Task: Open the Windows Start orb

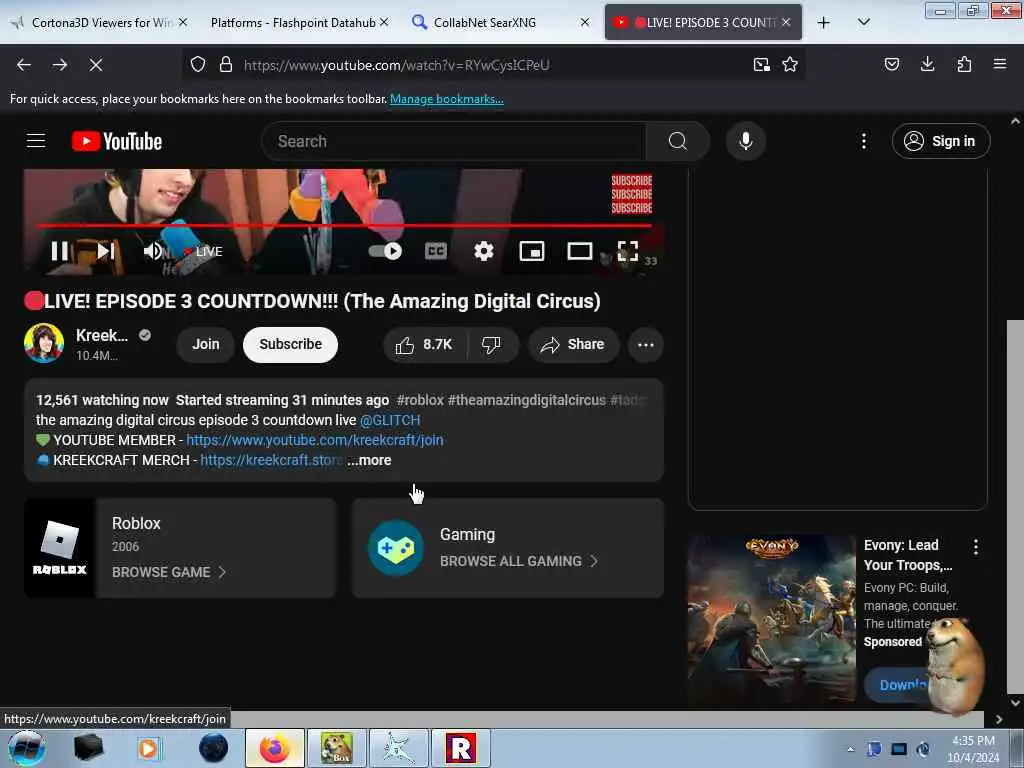Action: tap(26, 748)
